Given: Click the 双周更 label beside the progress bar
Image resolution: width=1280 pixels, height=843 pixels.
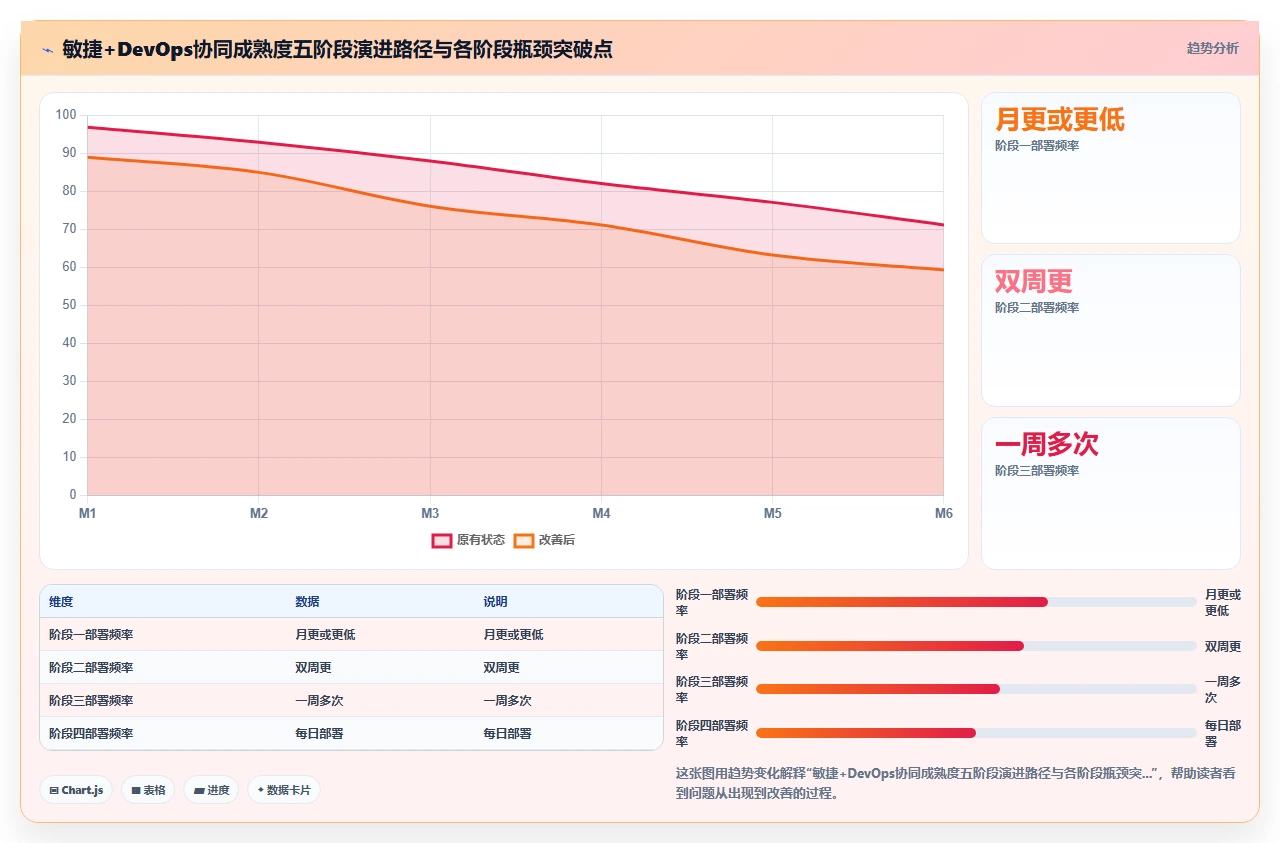Looking at the screenshot, I should pos(1223,646).
